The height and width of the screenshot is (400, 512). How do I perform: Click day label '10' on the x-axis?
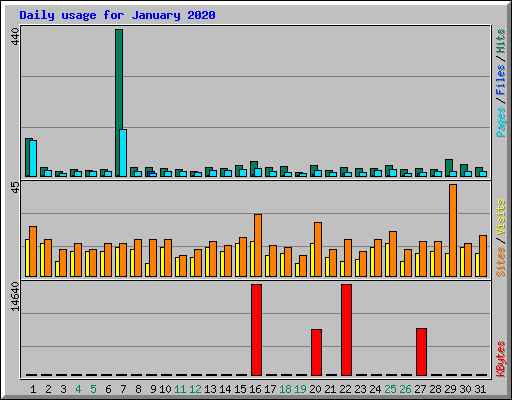pyautogui.click(x=165, y=389)
